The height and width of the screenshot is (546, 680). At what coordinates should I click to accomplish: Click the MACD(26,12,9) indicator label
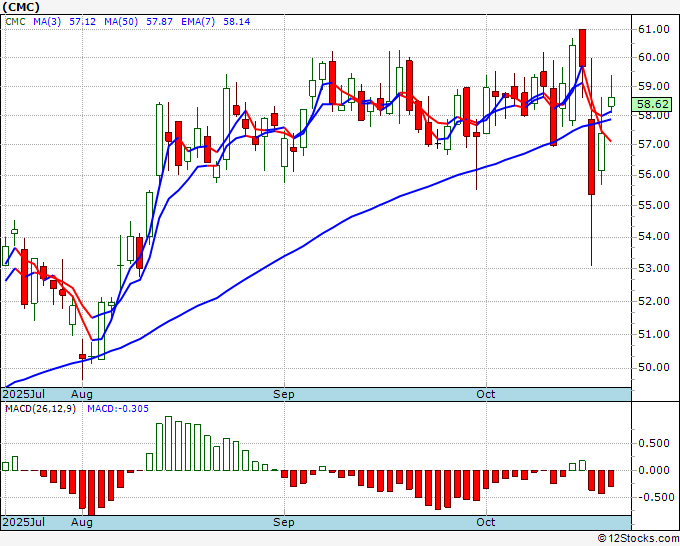40,409
